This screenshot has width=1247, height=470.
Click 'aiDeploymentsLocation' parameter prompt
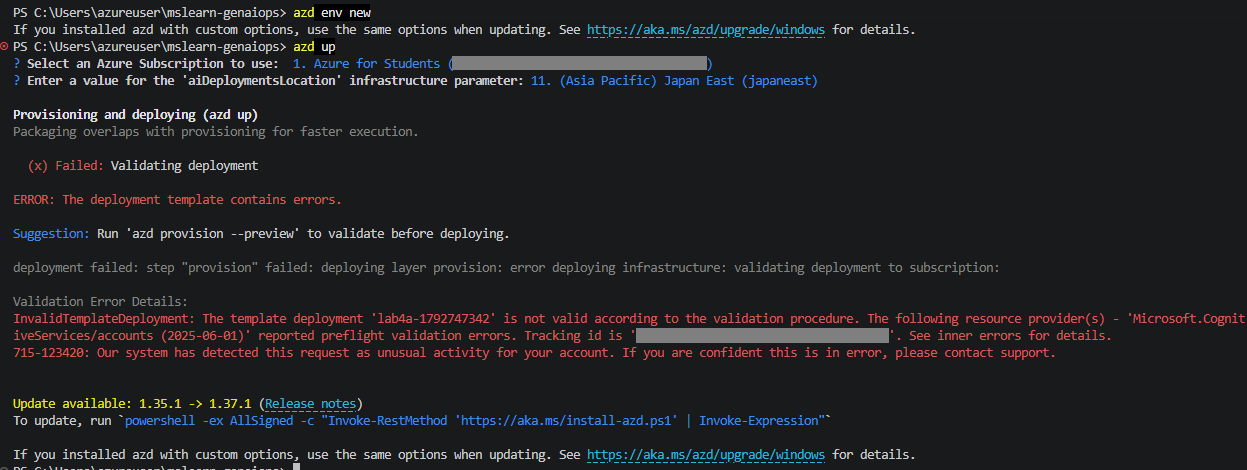275,81
